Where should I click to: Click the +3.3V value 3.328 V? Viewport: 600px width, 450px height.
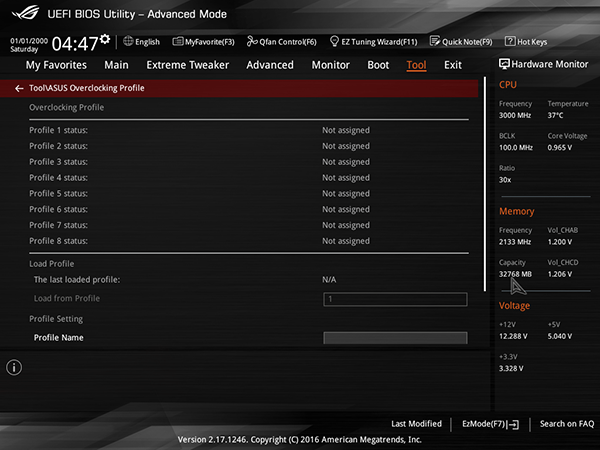[511, 368]
